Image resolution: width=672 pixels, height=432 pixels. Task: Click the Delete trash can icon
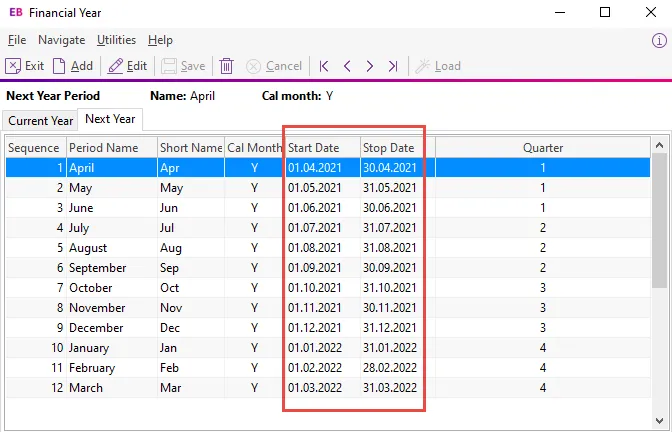point(227,66)
